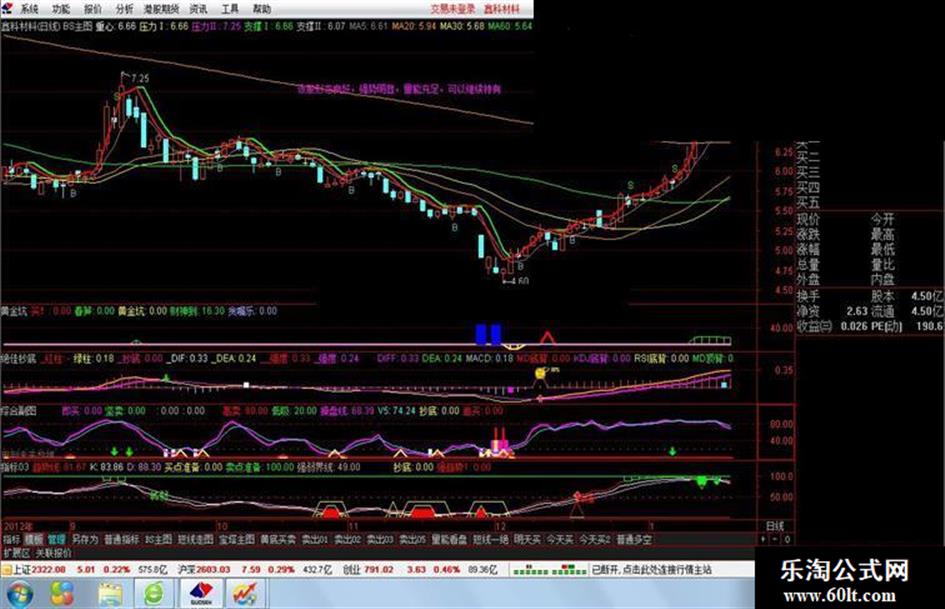
Task: Open the Windows Start button
Action: pos(19,594)
